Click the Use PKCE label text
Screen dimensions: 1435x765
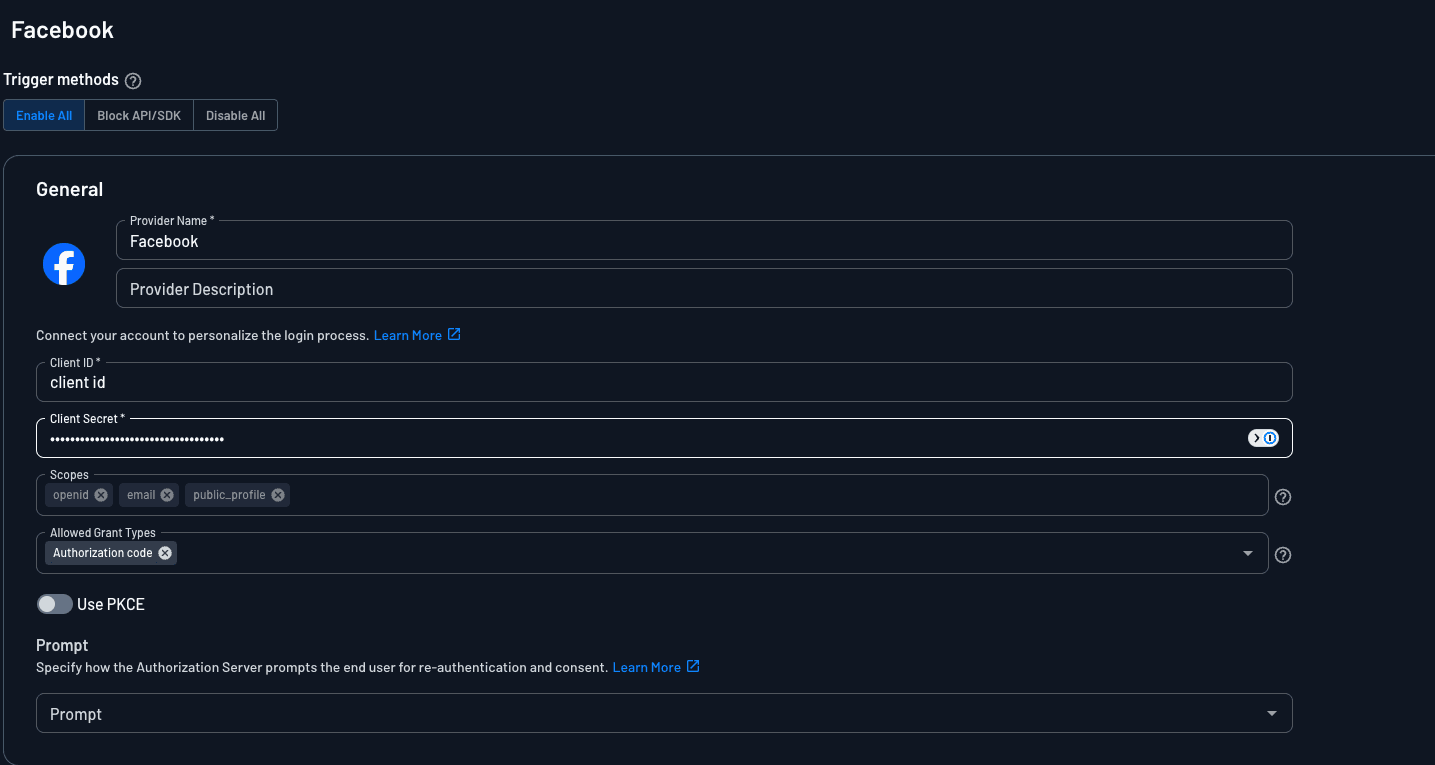click(111, 604)
